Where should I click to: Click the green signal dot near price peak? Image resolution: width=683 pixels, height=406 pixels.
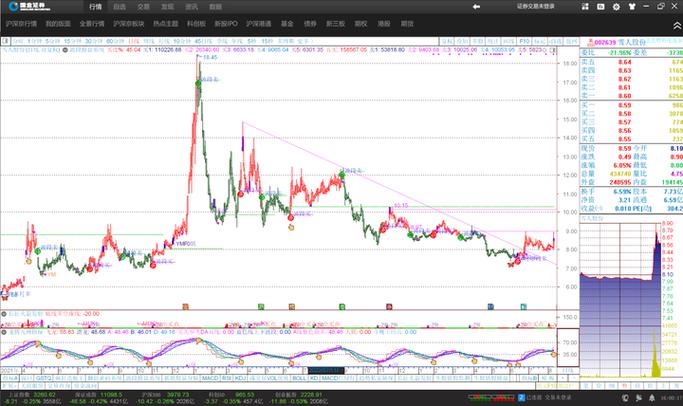198,83
